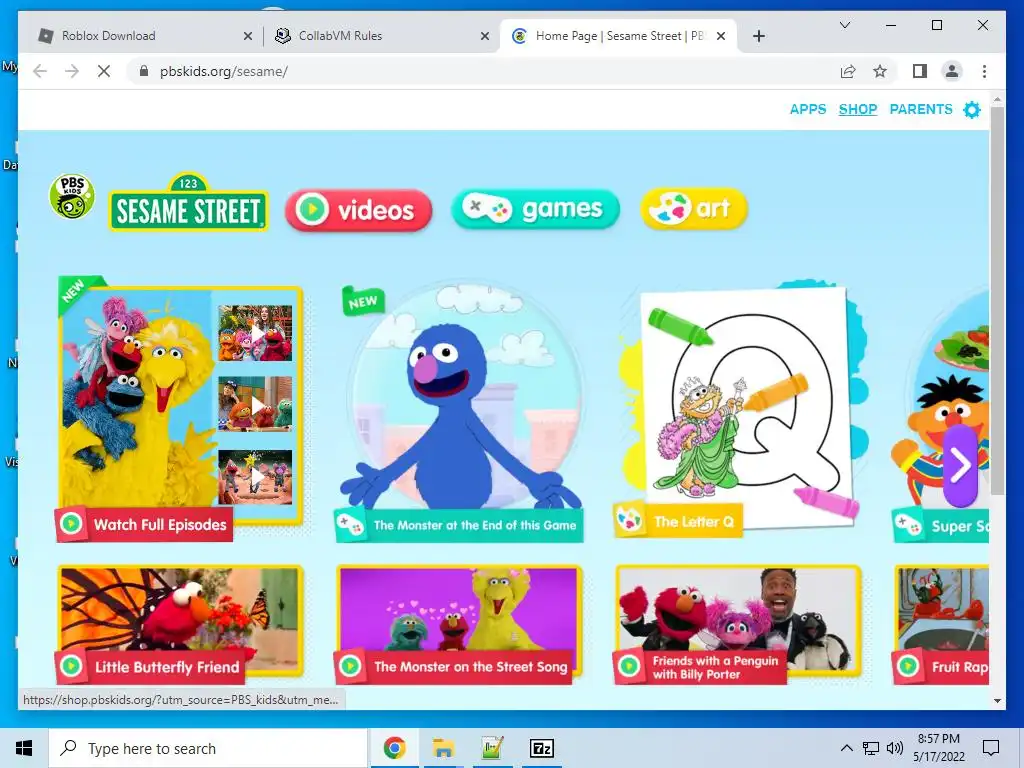Click the scrollbar up arrow
The width and height of the screenshot is (1024, 768).
click(x=997, y=100)
